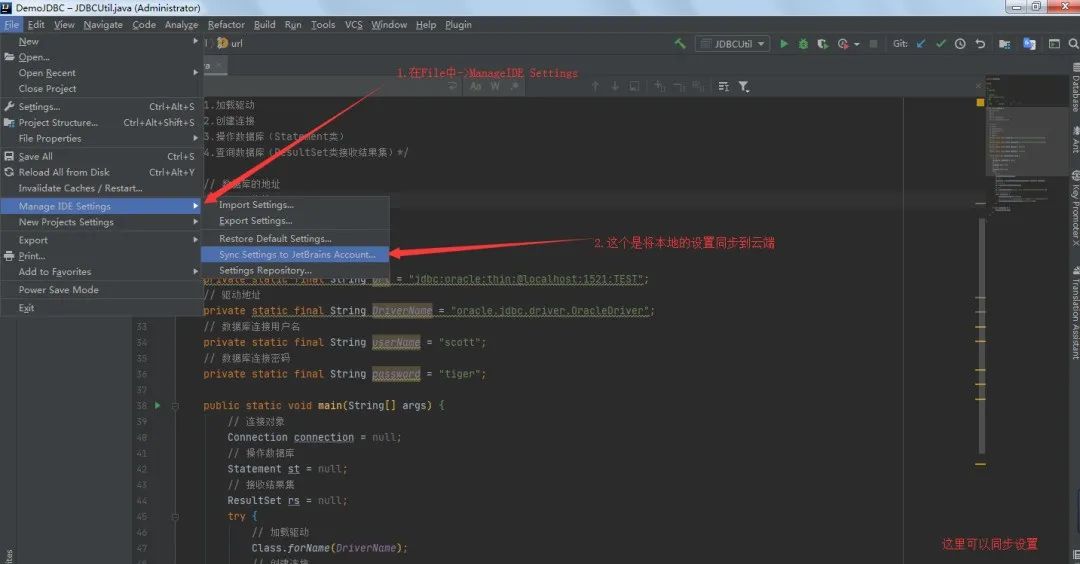Open Settings... from the File menu
Screen dimensions: 1080x564
[x=101, y=107]
